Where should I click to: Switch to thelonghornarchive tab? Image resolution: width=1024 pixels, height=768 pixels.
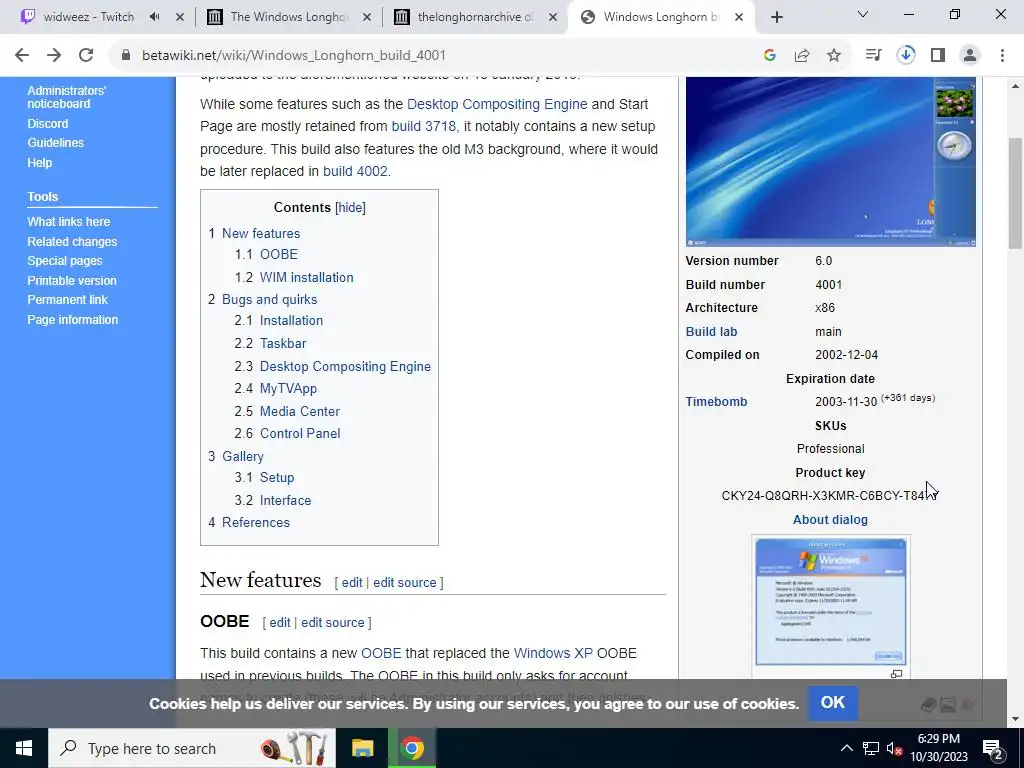[x=475, y=17]
